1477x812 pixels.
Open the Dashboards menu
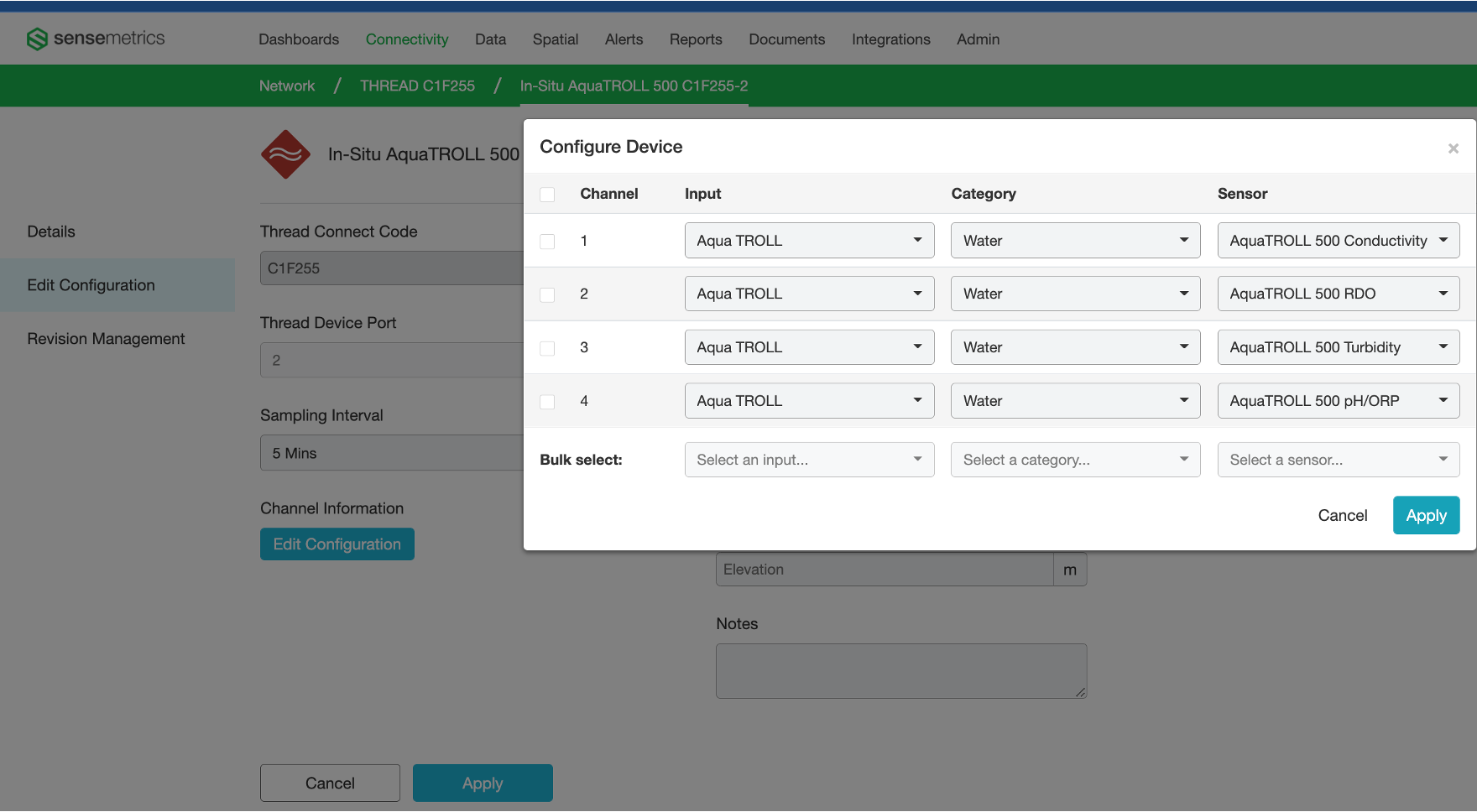(299, 39)
